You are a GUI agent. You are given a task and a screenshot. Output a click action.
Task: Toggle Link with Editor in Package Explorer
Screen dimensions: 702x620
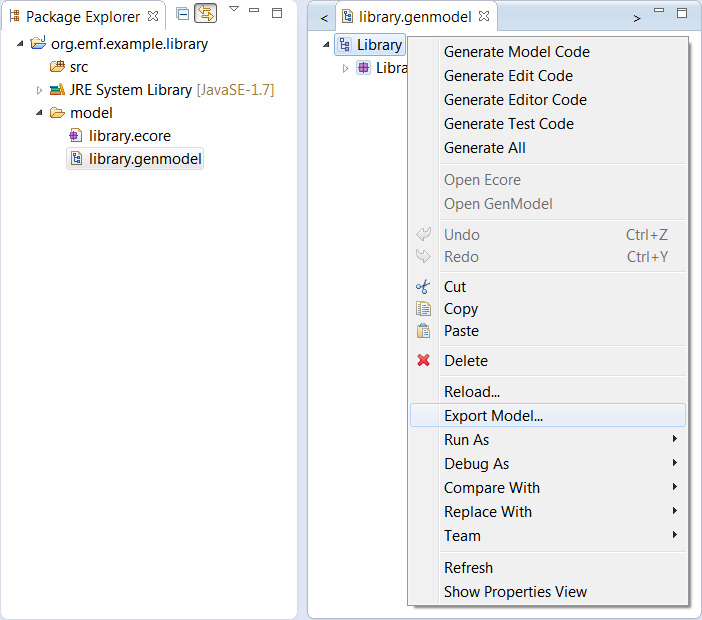coord(205,13)
